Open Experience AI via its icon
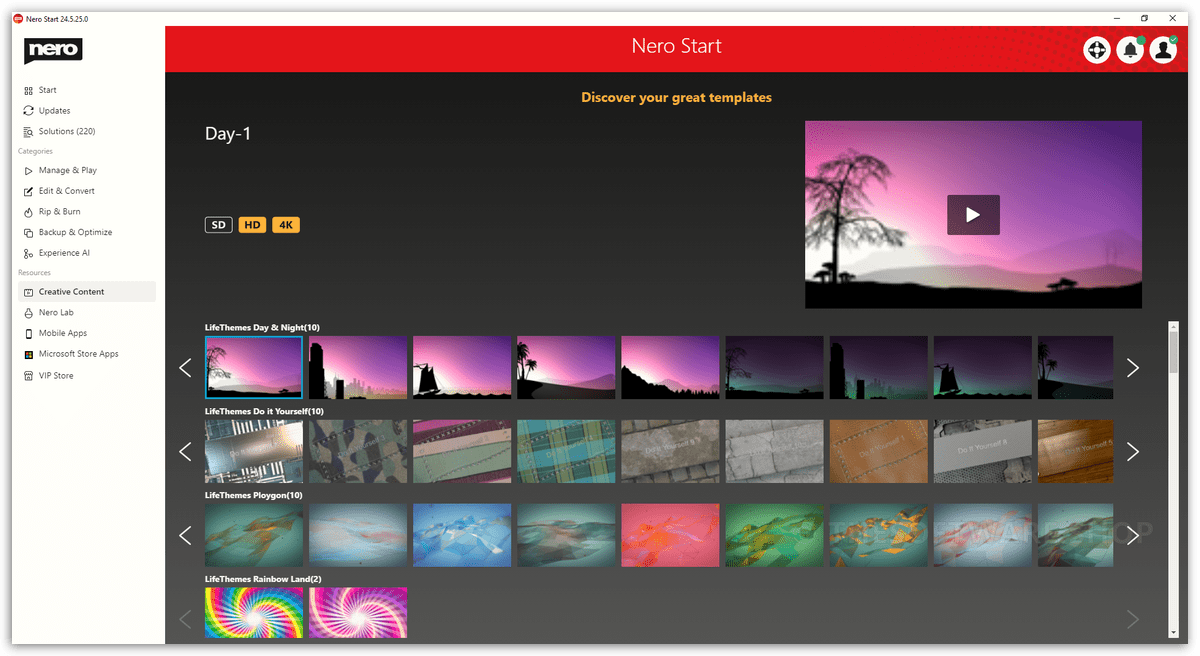 pyautogui.click(x=29, y=254)
